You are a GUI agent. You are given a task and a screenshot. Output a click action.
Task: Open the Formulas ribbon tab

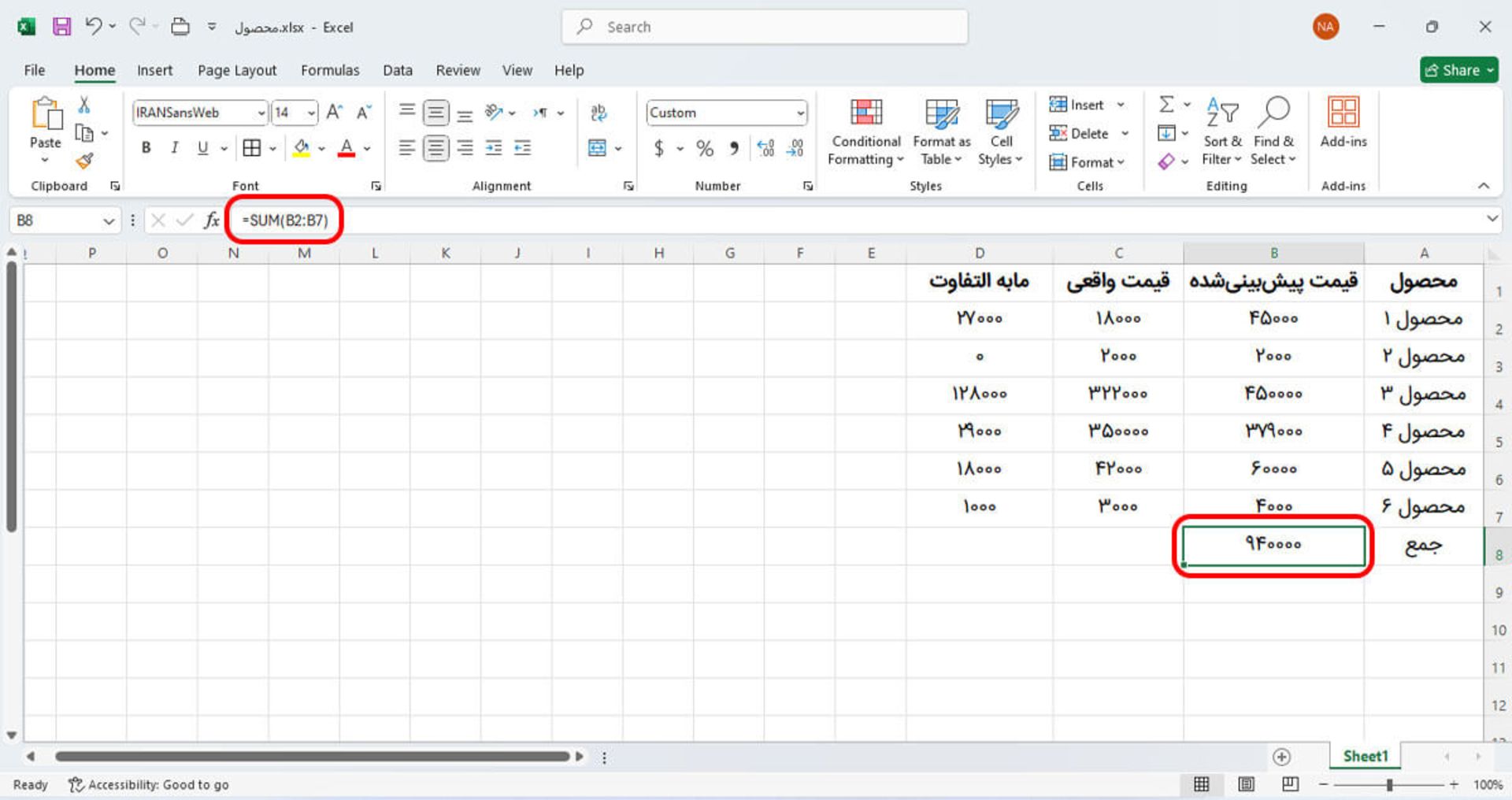330,71
